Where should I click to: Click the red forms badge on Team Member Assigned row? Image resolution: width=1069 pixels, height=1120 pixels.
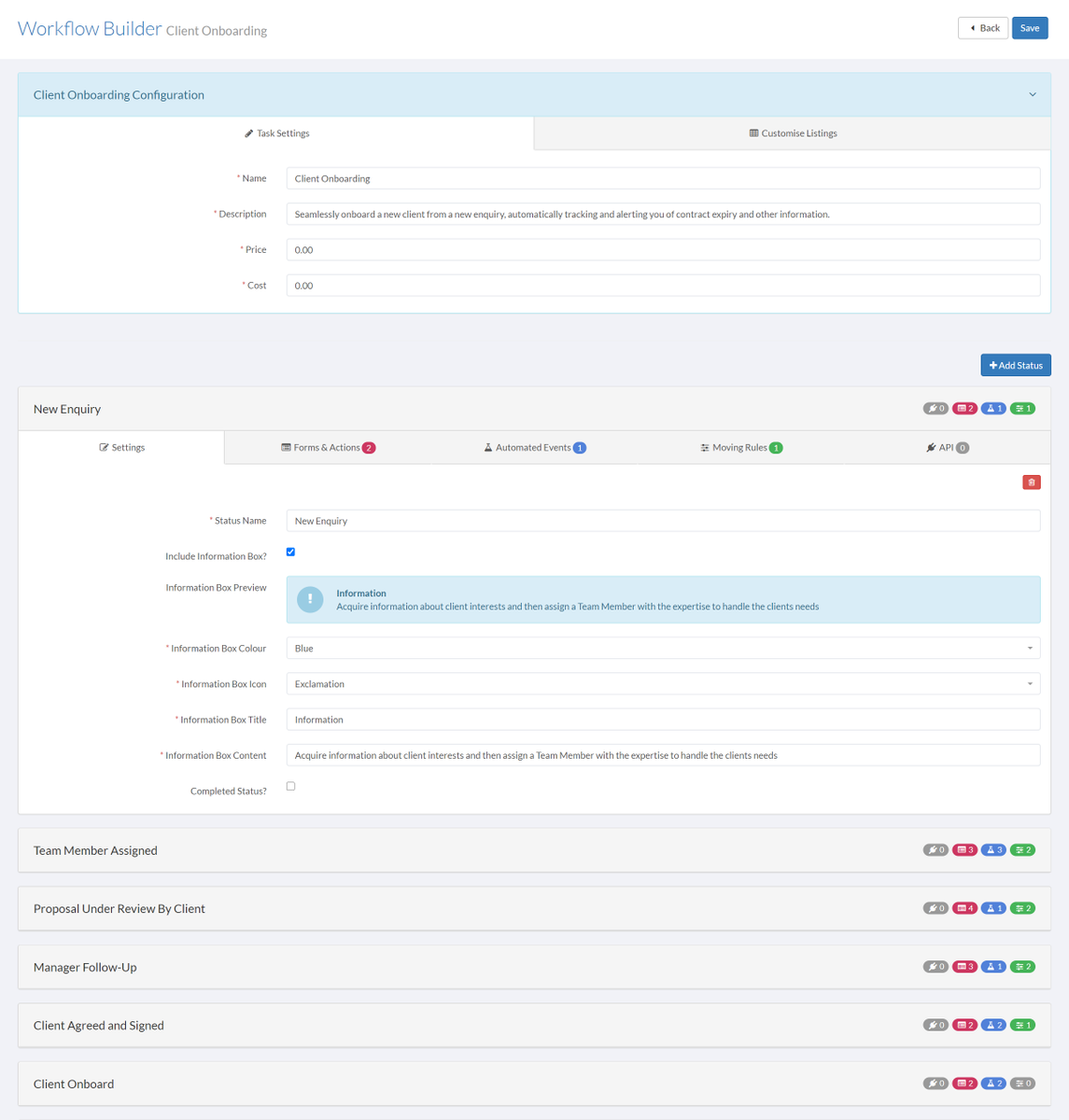(964, 850)
